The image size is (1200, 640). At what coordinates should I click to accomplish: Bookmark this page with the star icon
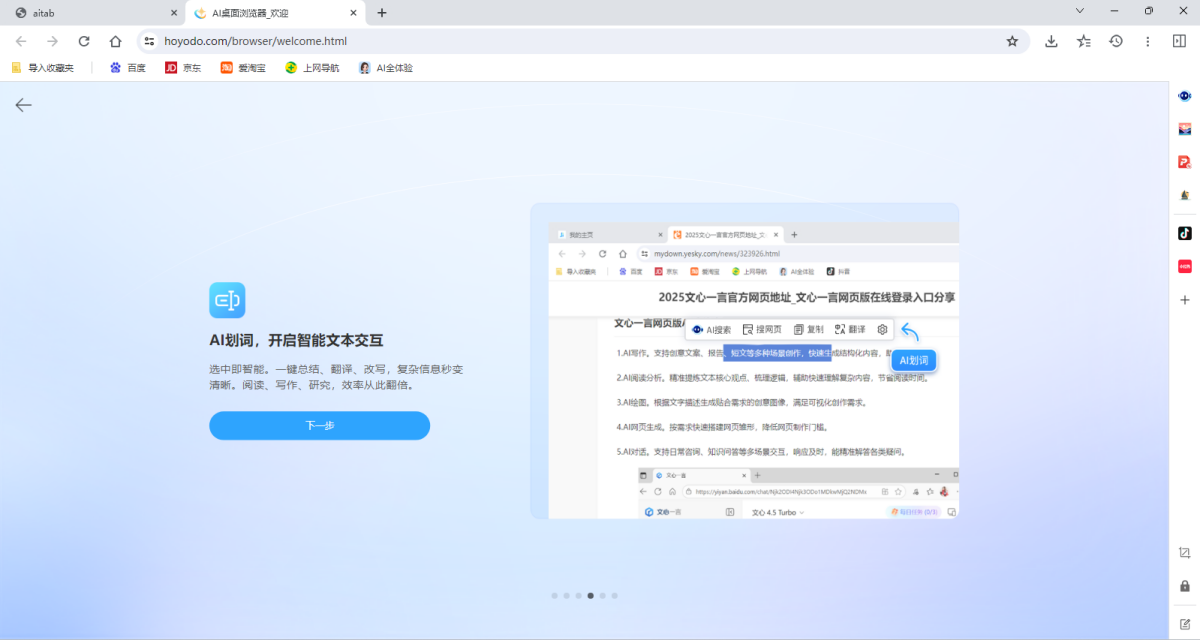(1012, 41)
